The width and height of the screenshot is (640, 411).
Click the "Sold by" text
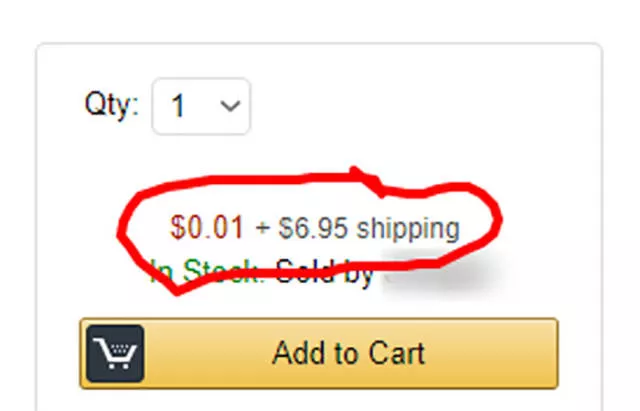pyautogui.click(x=325, y=271)
